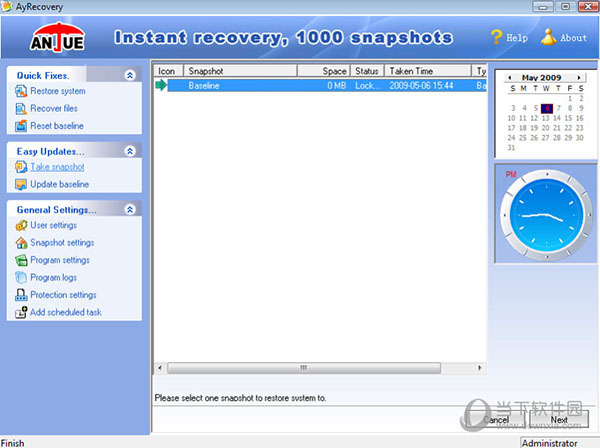This screenshot has width=600, height=448.
Task: Sort by Status column header
Action: 367,71
